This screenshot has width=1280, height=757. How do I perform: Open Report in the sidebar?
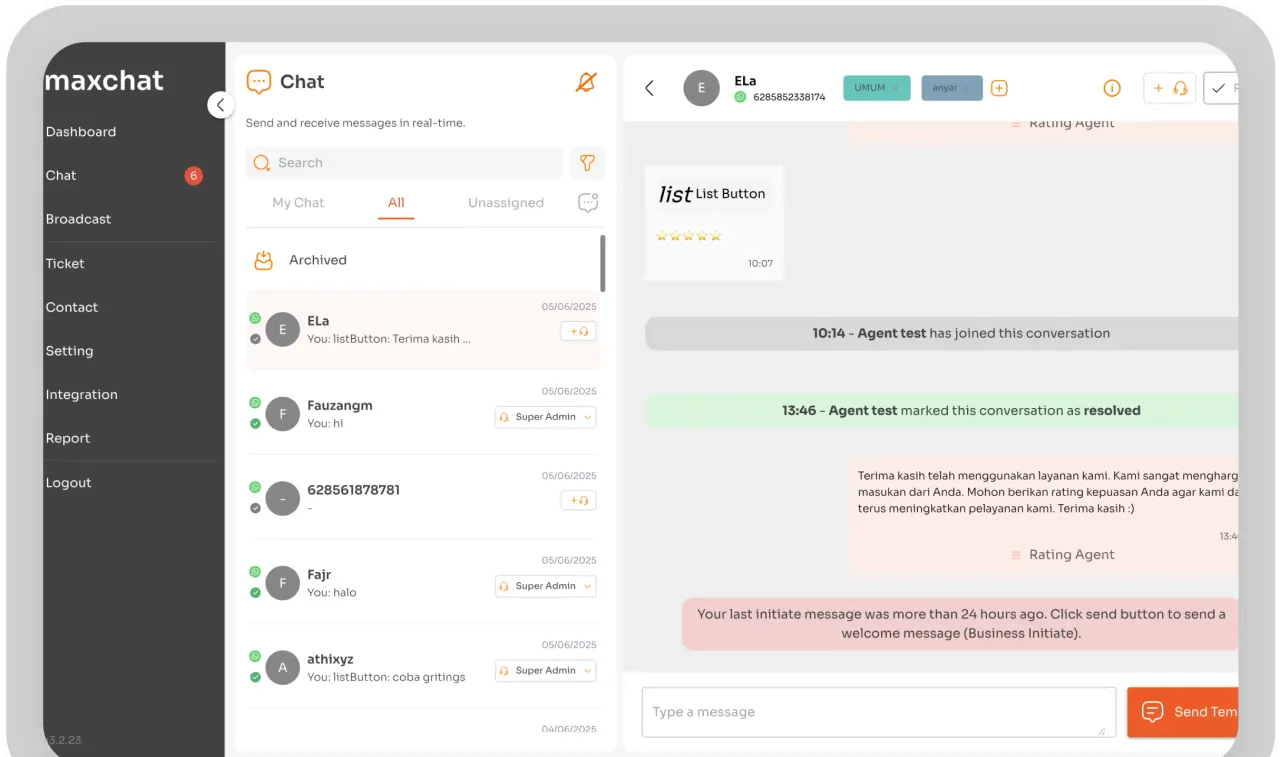(67, 438)
